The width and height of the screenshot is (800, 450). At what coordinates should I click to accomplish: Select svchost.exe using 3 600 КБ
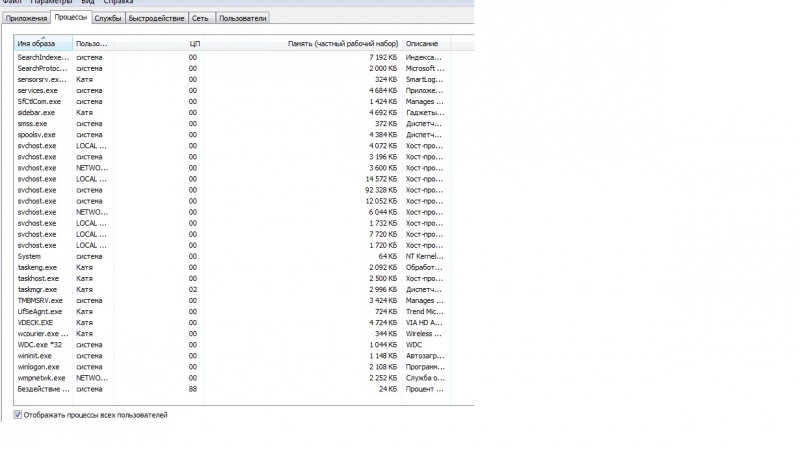[x=232, y=168]
